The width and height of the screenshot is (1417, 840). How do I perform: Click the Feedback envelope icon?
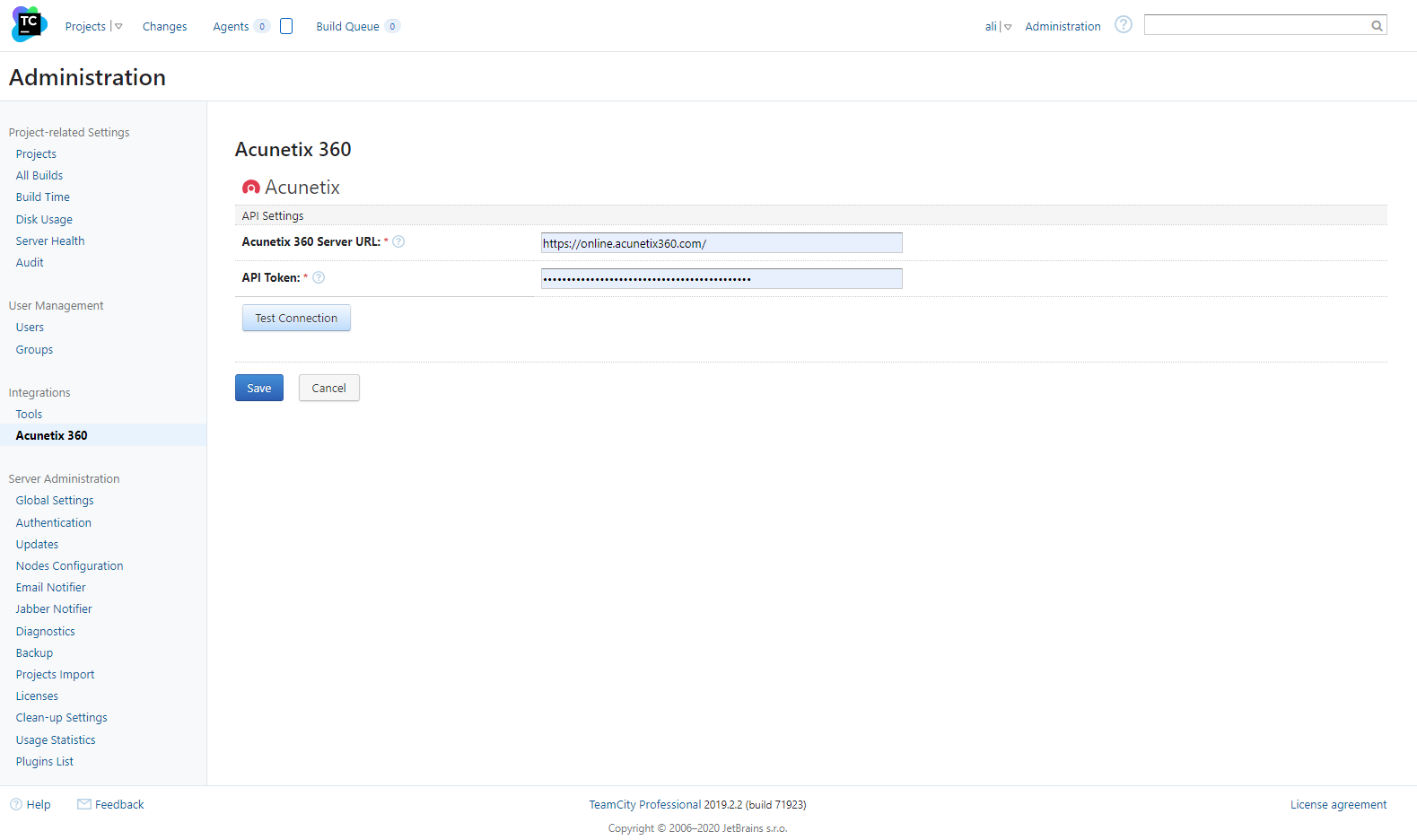(x=84, y=804)
